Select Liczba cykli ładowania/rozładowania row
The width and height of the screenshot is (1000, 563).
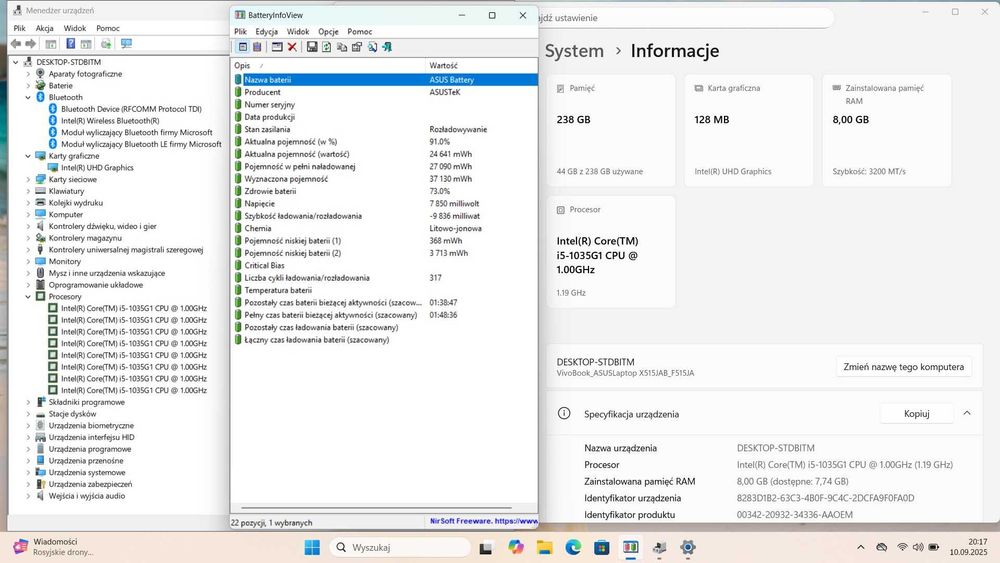(385, 278)
